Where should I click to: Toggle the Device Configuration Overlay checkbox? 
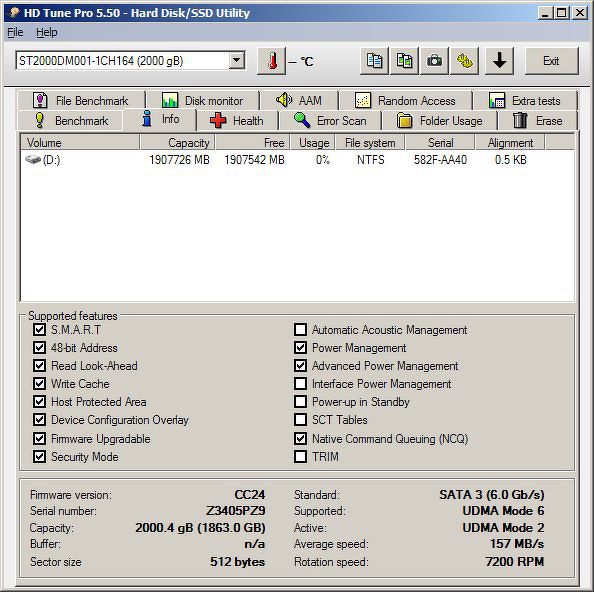(39, 420)
